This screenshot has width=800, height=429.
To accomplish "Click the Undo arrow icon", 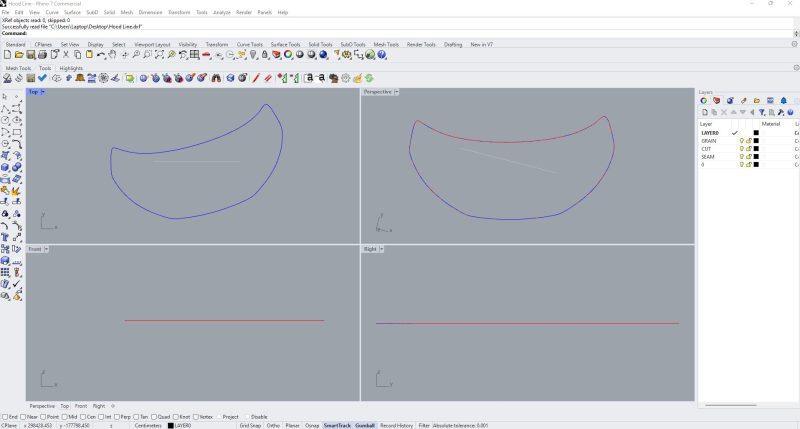I will (x=101, y=55).
